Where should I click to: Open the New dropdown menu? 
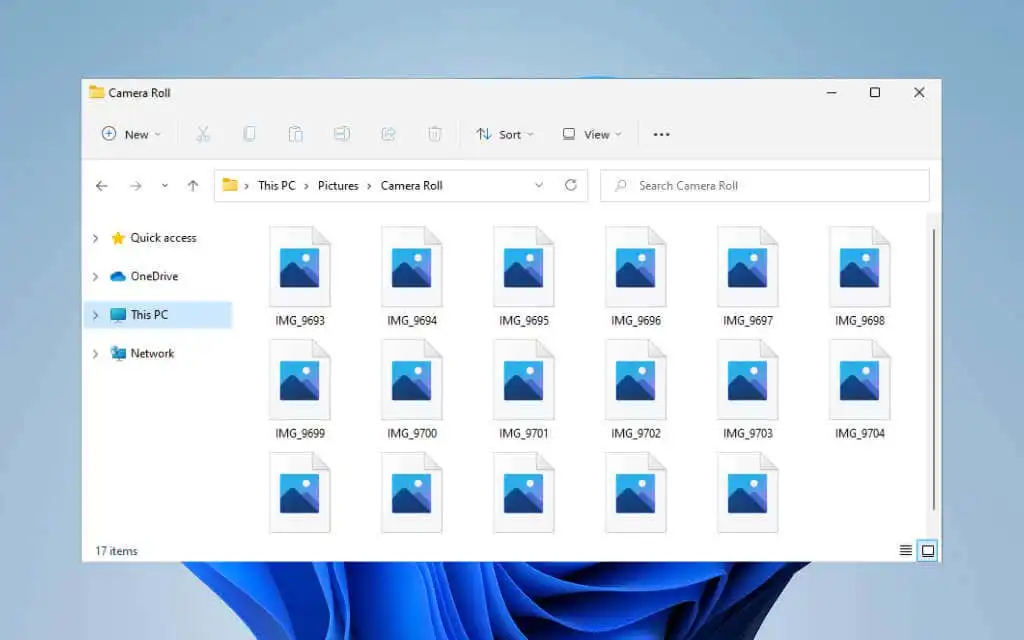pyautogui.click(x=131, y=133)
